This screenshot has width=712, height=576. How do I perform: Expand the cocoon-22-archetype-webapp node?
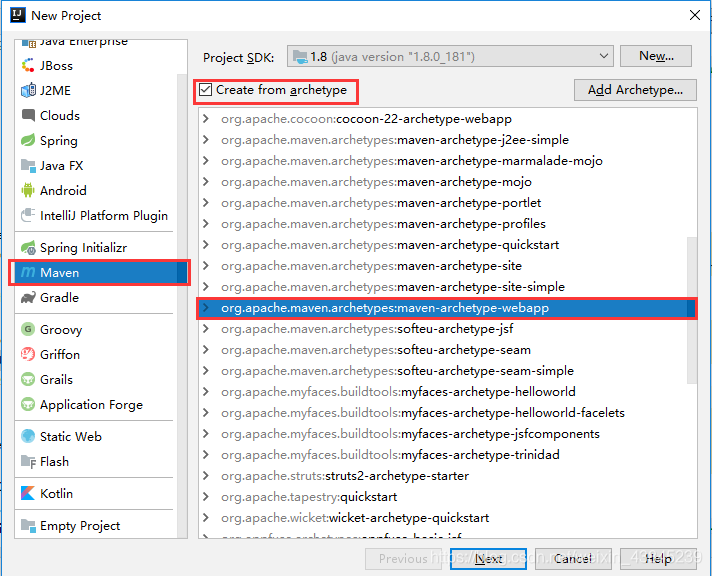206,119
